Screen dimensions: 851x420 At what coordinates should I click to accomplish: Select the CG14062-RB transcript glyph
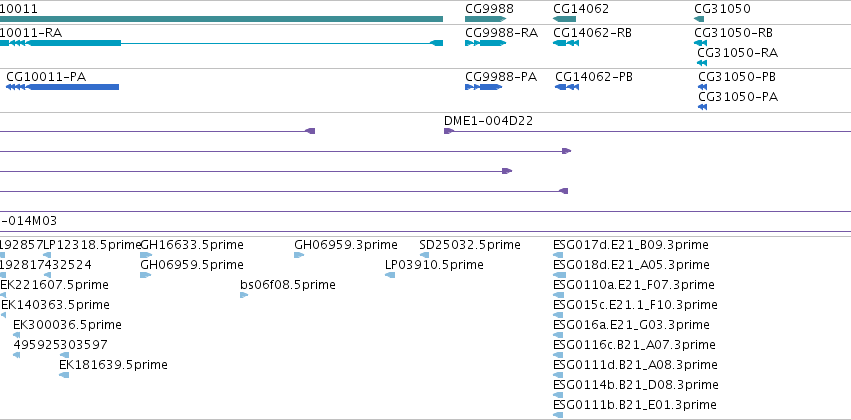point(566,43)
